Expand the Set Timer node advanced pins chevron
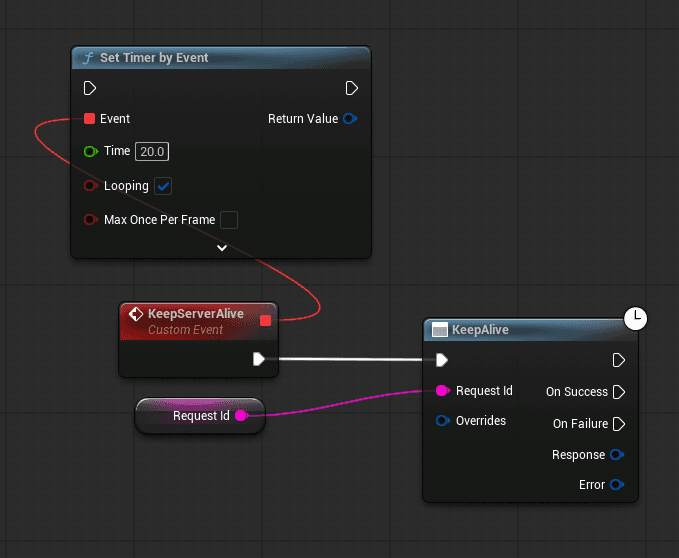Viewport: 679px width, 558px height. click(222, 248)
